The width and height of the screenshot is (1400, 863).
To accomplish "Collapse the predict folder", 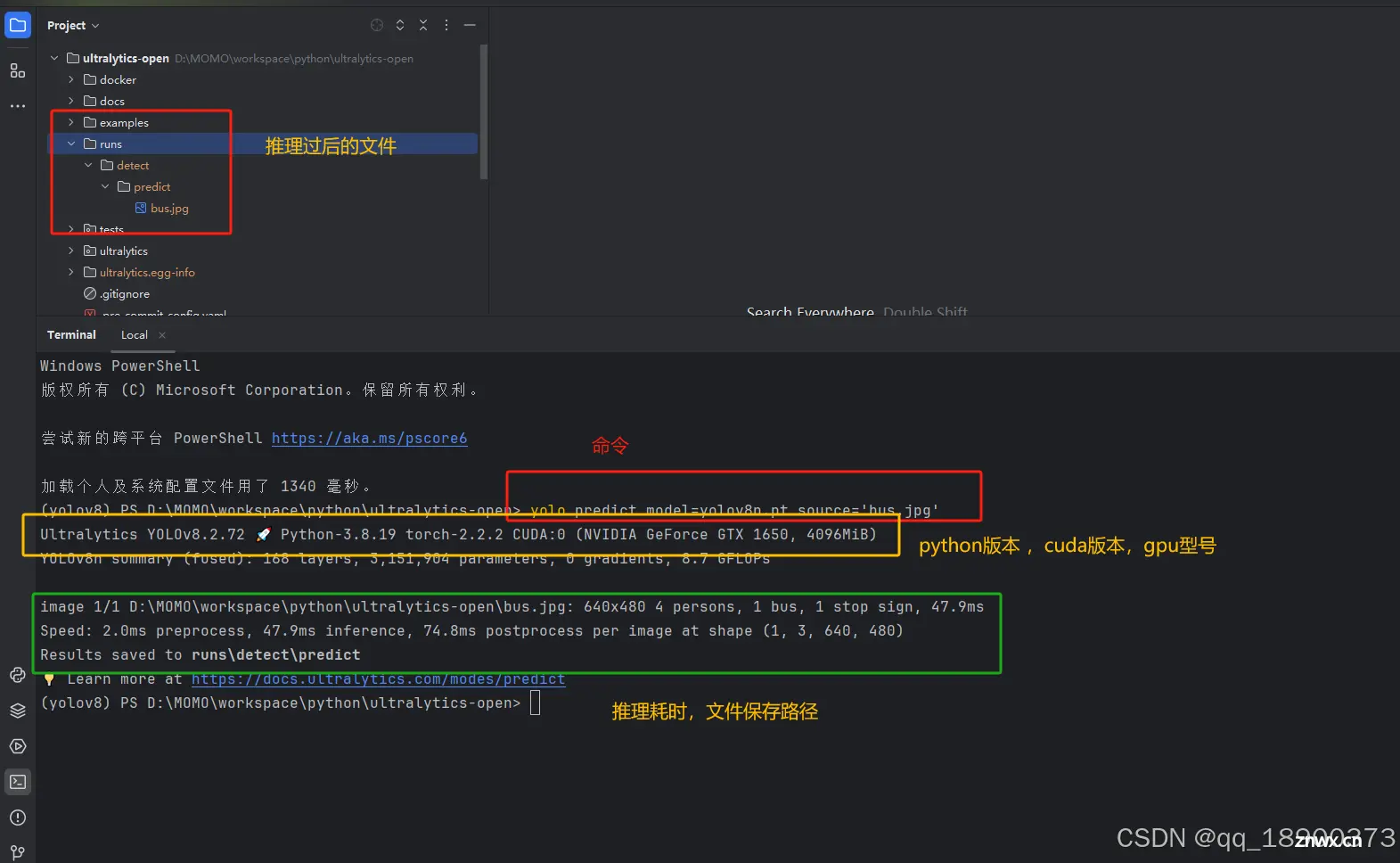I will pos(105,186).
